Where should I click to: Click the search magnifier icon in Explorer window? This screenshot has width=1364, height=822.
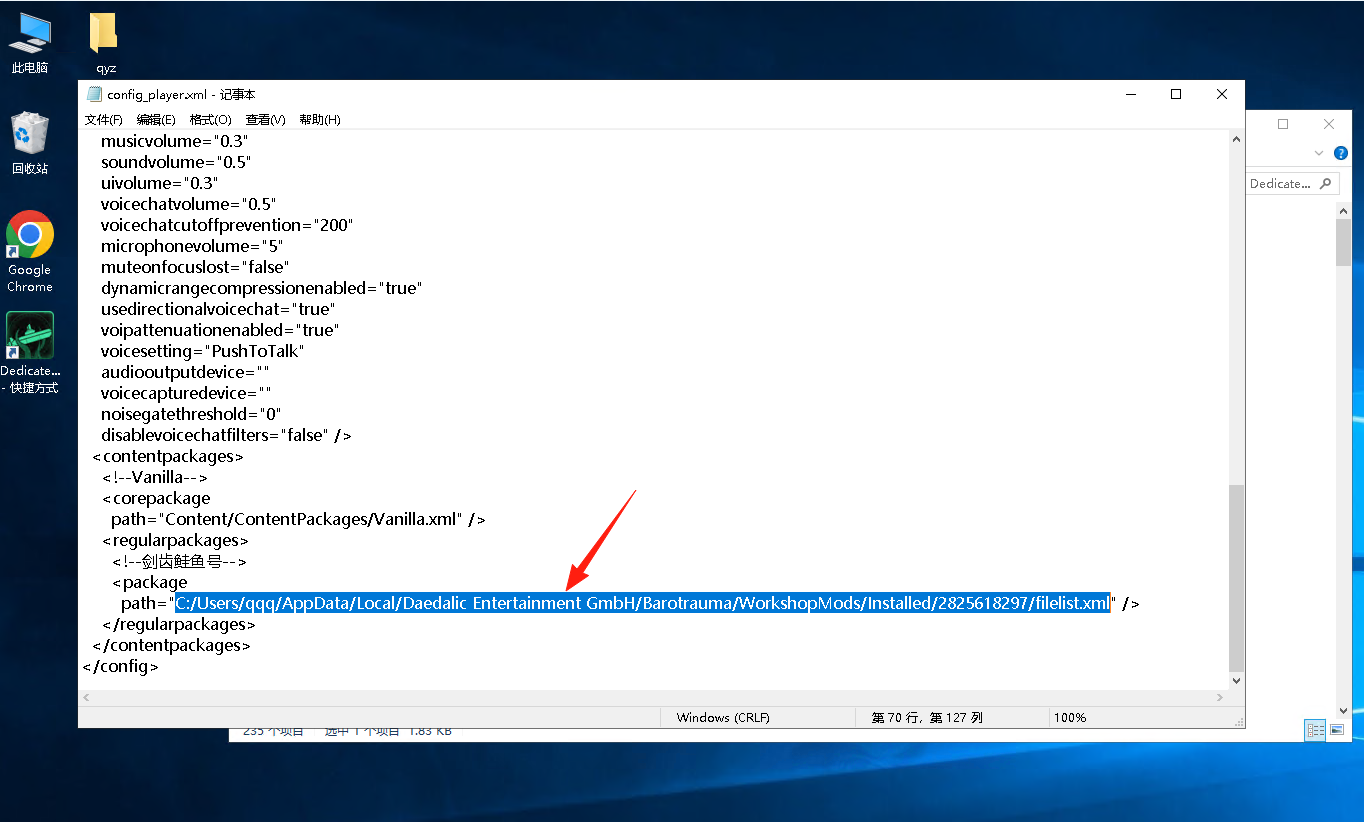click(x=1325, y=183)
